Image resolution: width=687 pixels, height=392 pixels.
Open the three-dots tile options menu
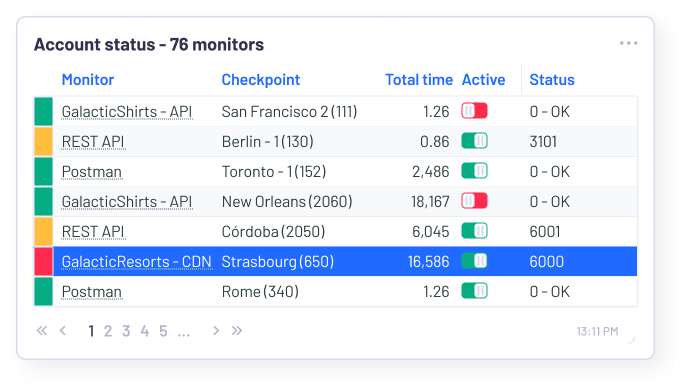click(x=628, y=43)
